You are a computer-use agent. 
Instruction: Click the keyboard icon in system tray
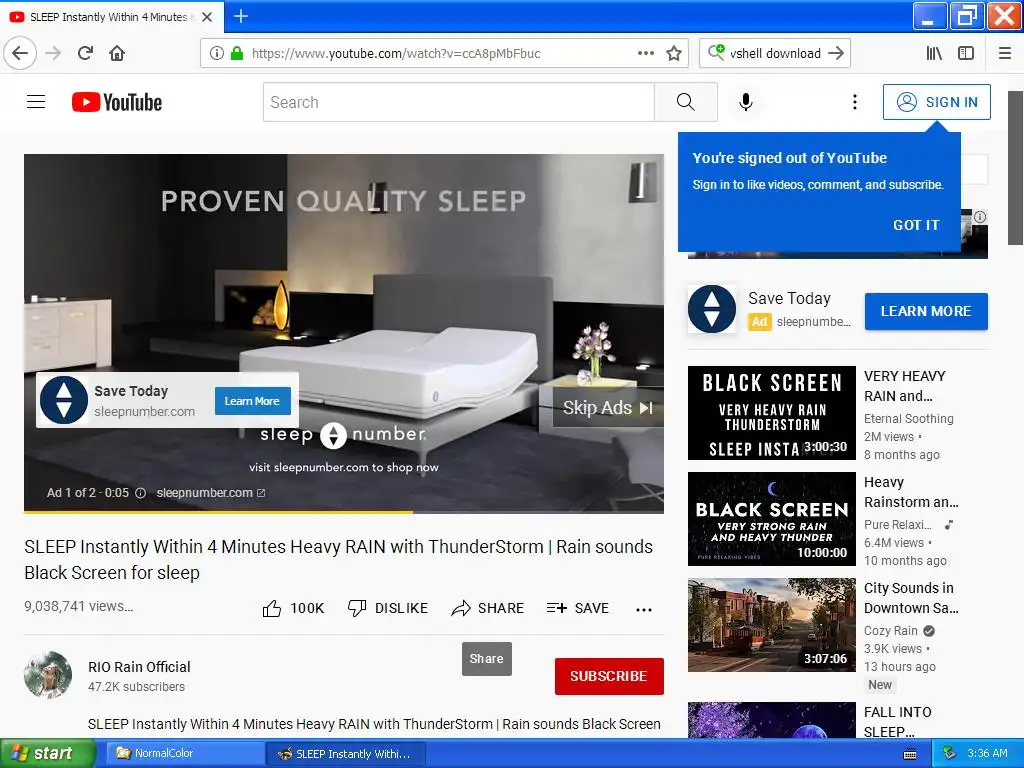pos(909,754)
